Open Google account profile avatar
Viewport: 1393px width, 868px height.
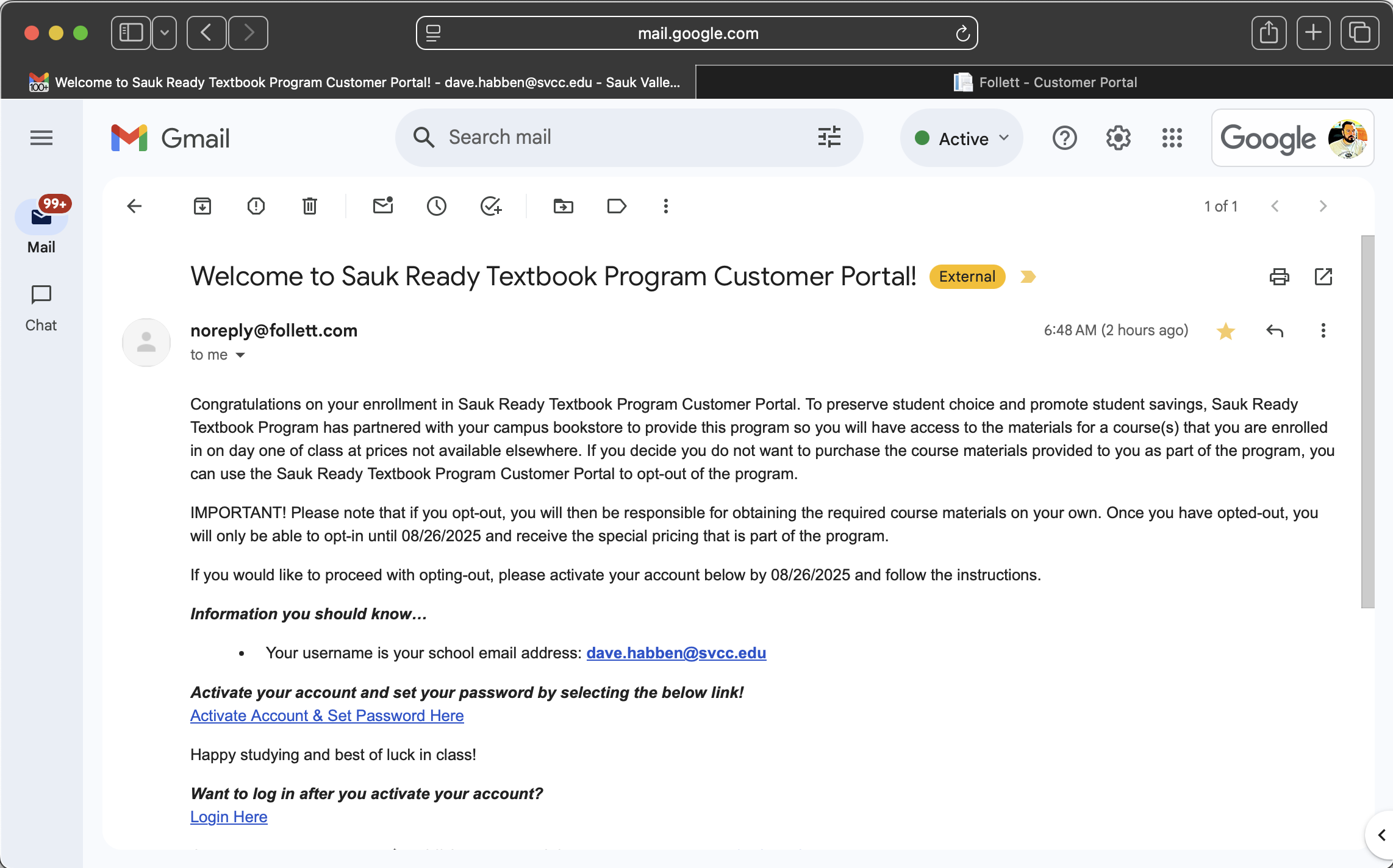click(1347, 138)
